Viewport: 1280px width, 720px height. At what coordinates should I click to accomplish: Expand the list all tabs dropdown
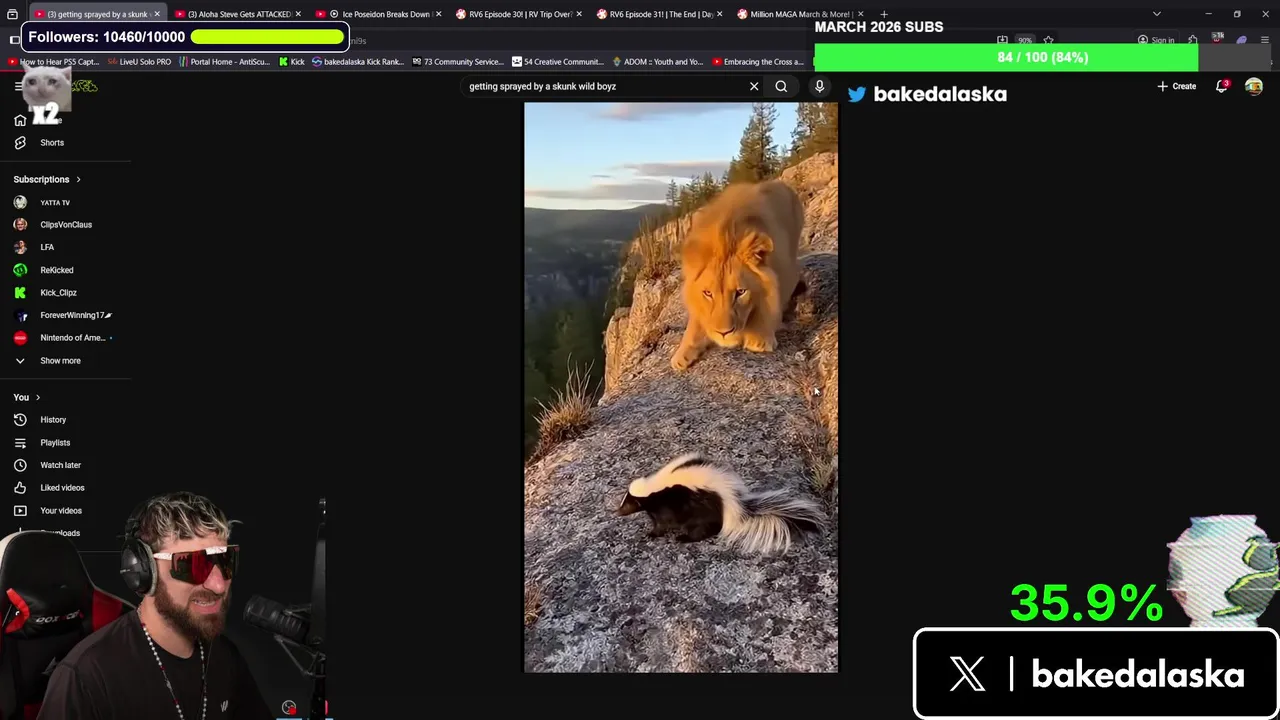(1156, 14)
